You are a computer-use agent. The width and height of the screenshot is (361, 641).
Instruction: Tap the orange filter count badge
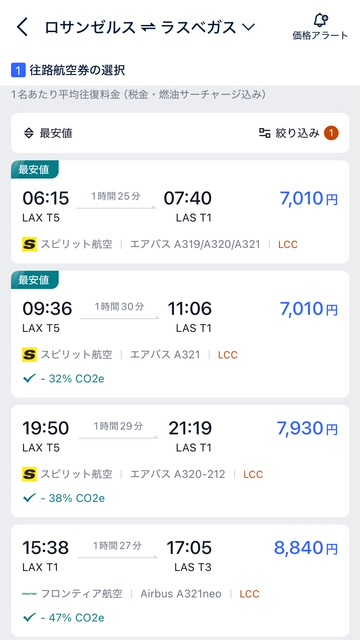(x=332, y=133)
